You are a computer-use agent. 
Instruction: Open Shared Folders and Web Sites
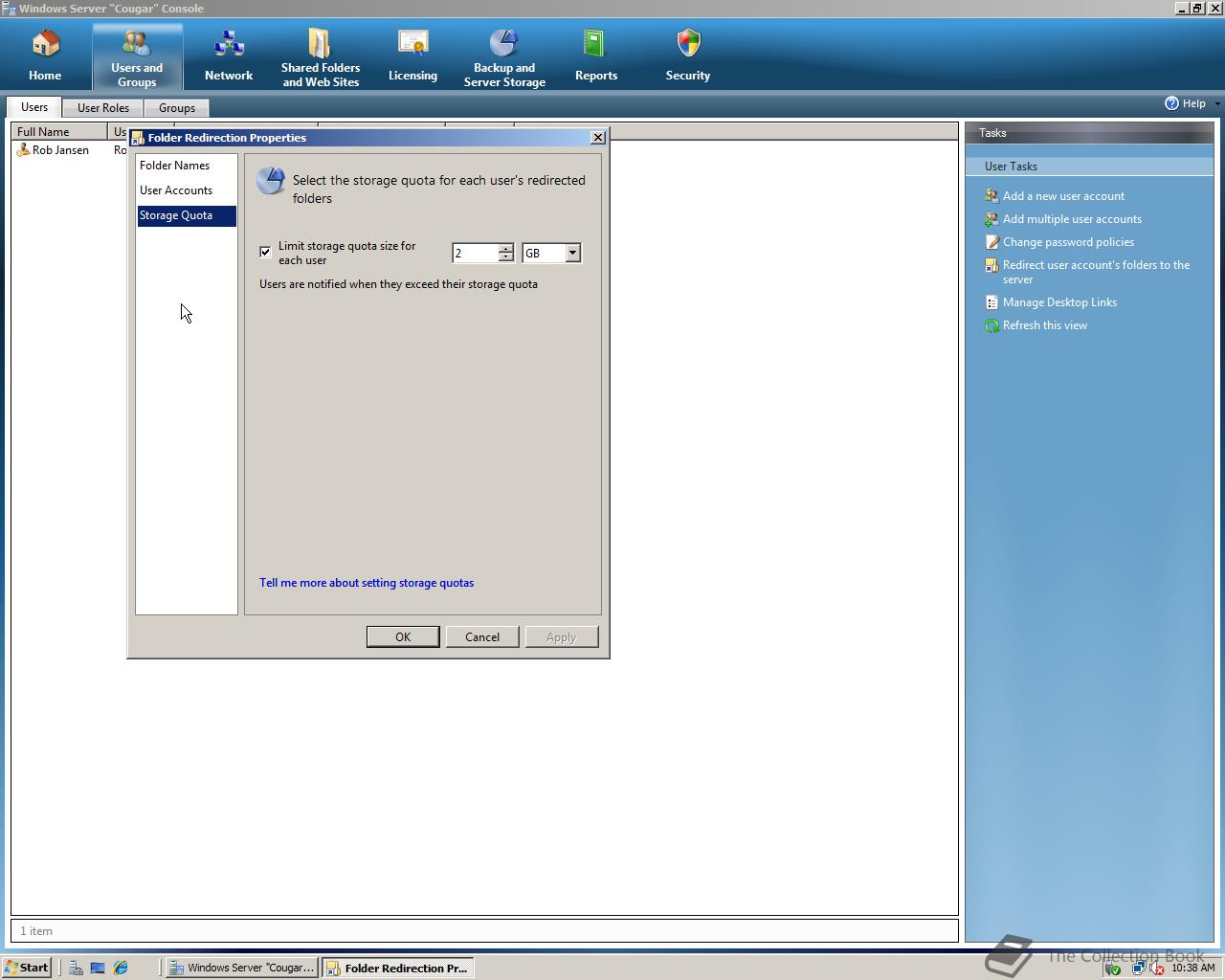[321, 56]
